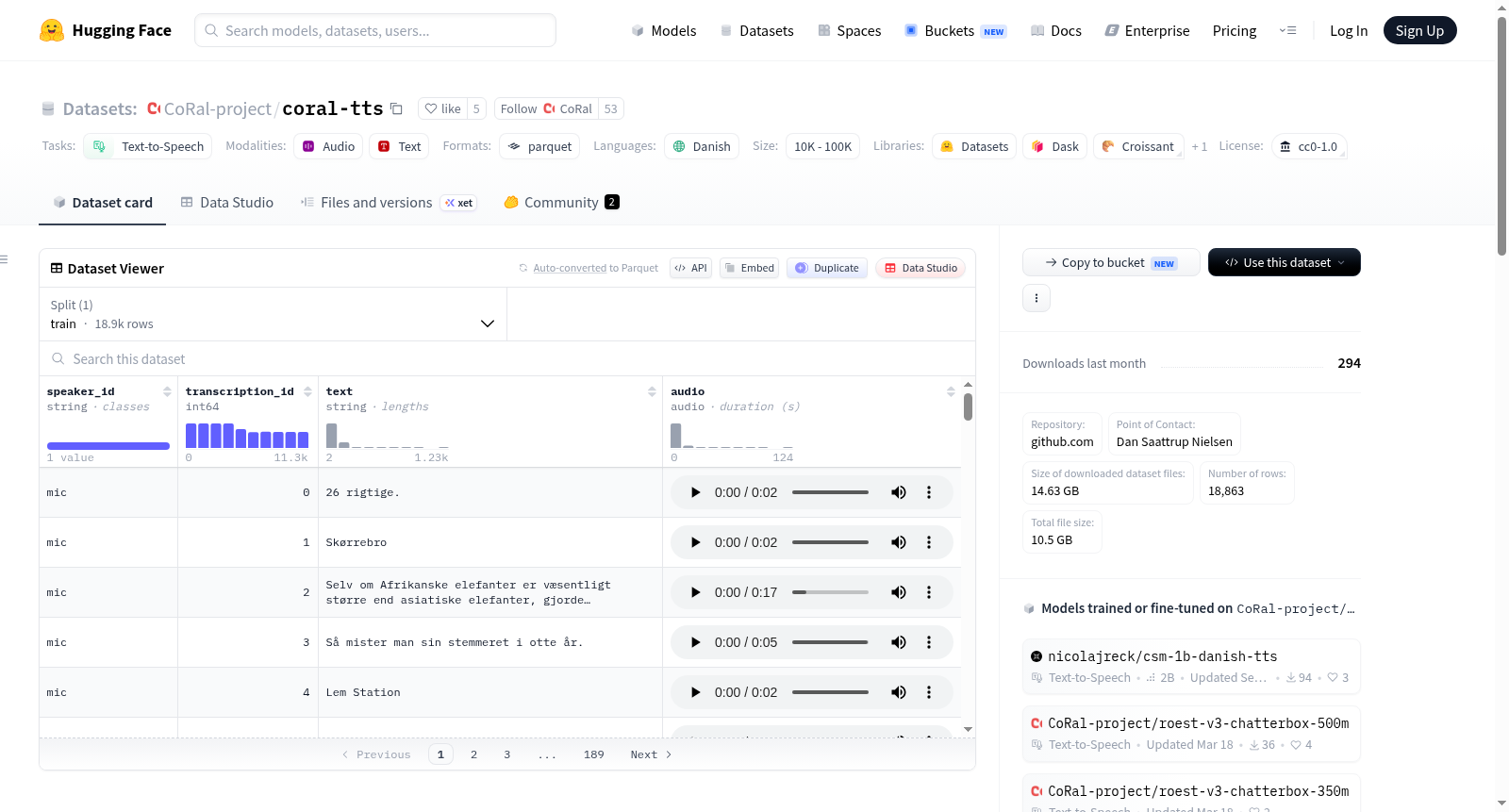Open Spaces in the top navigation
1509x812 pixels.
point(850,30)
